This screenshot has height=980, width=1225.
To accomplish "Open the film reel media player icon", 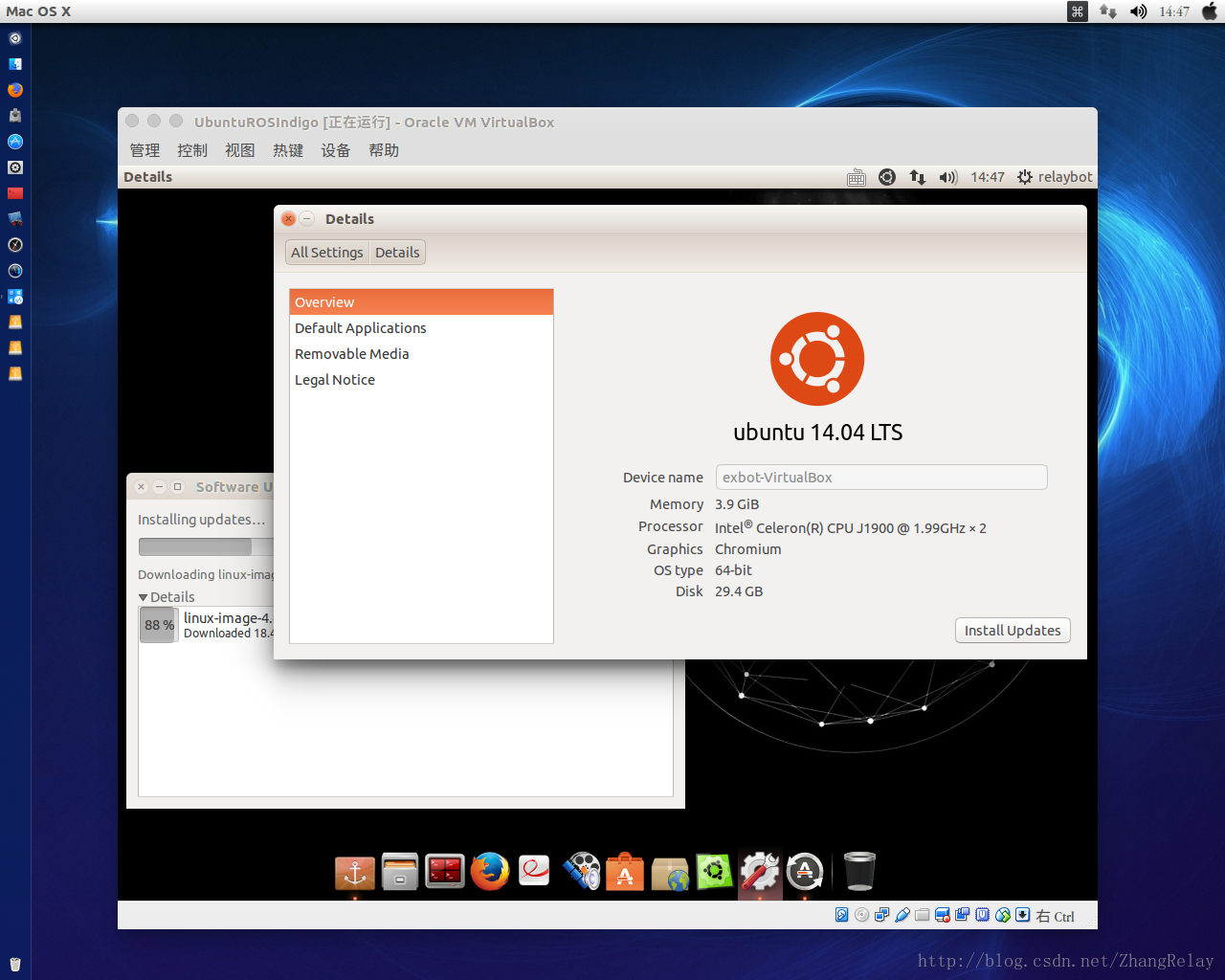I will (x=581, y=871).
